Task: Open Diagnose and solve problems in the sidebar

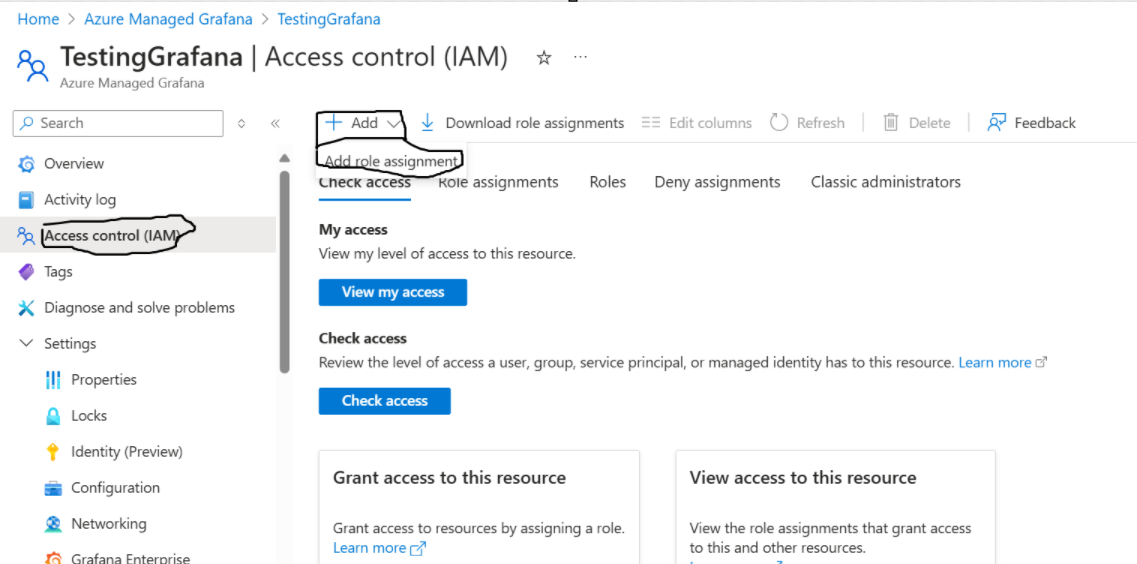Action: click(x=138, y=308)
